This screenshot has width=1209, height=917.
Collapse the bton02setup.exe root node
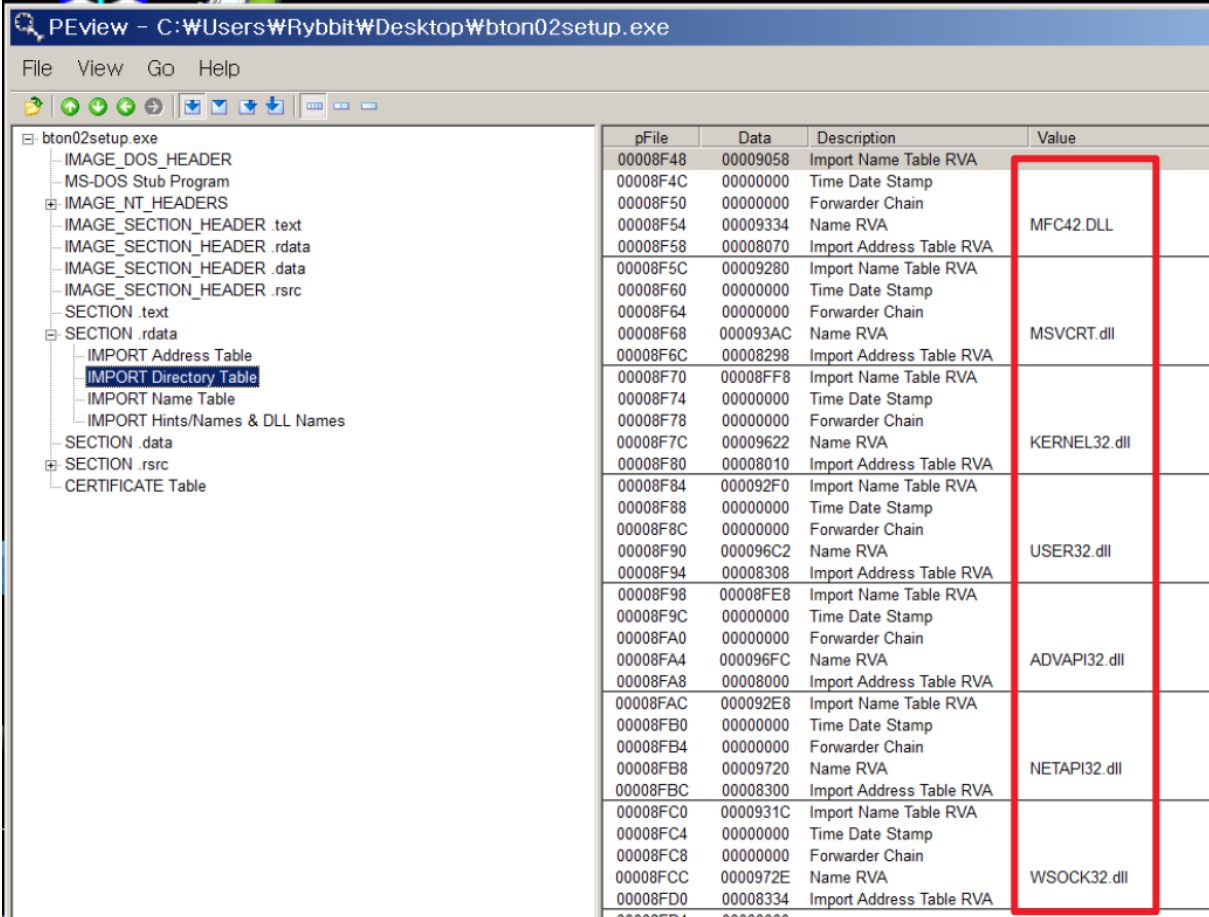28,138
